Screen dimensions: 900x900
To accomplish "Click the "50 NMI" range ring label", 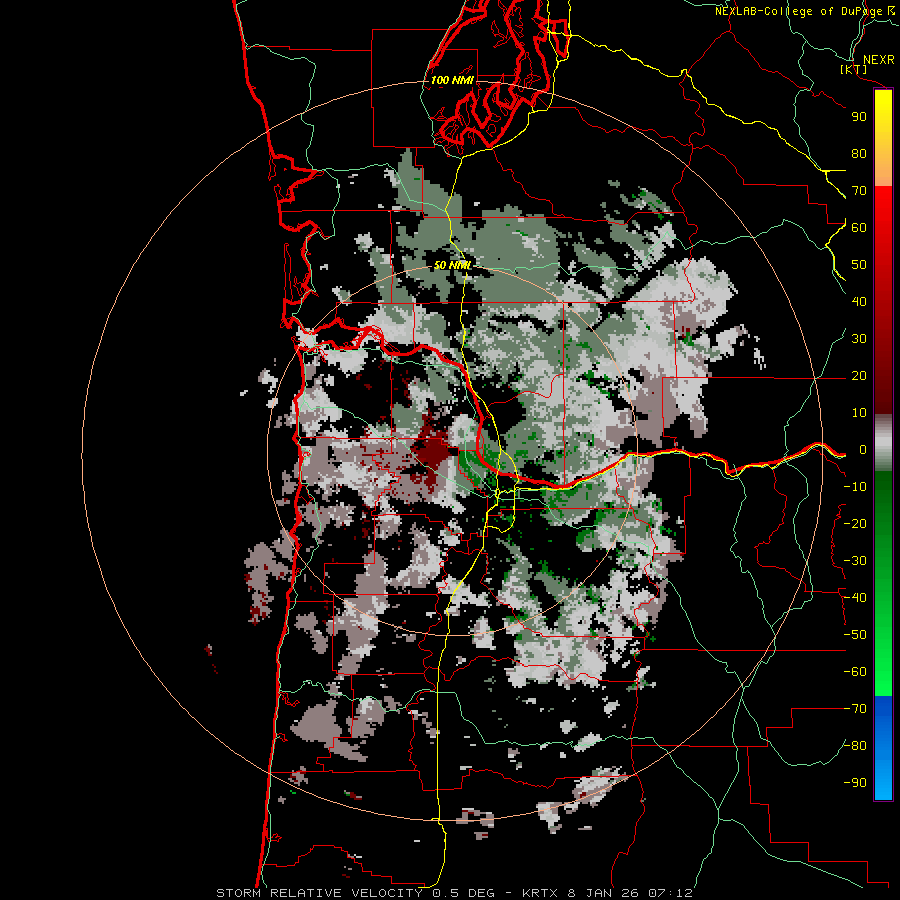I will tap(452, 265).
